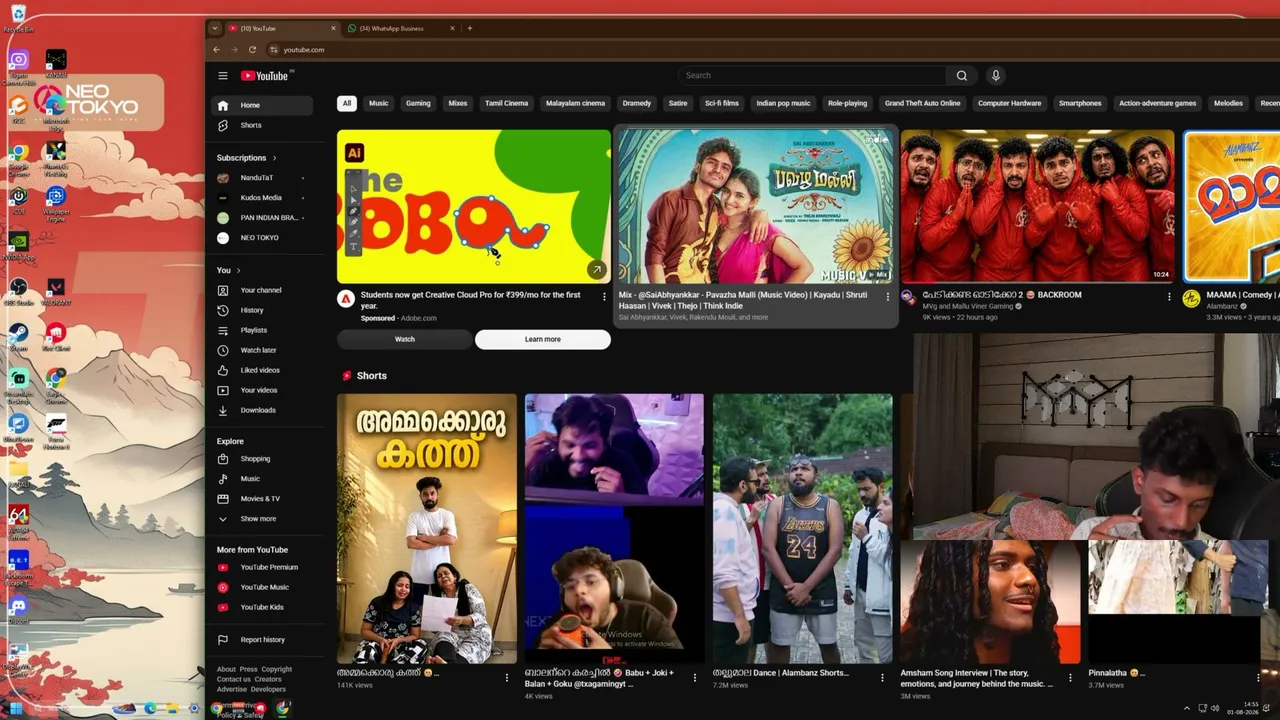This screenshot has width=1280, height=720.
Task: Open watch History in the sidebar
Action: pyautogui.click(x=262, y=310)
